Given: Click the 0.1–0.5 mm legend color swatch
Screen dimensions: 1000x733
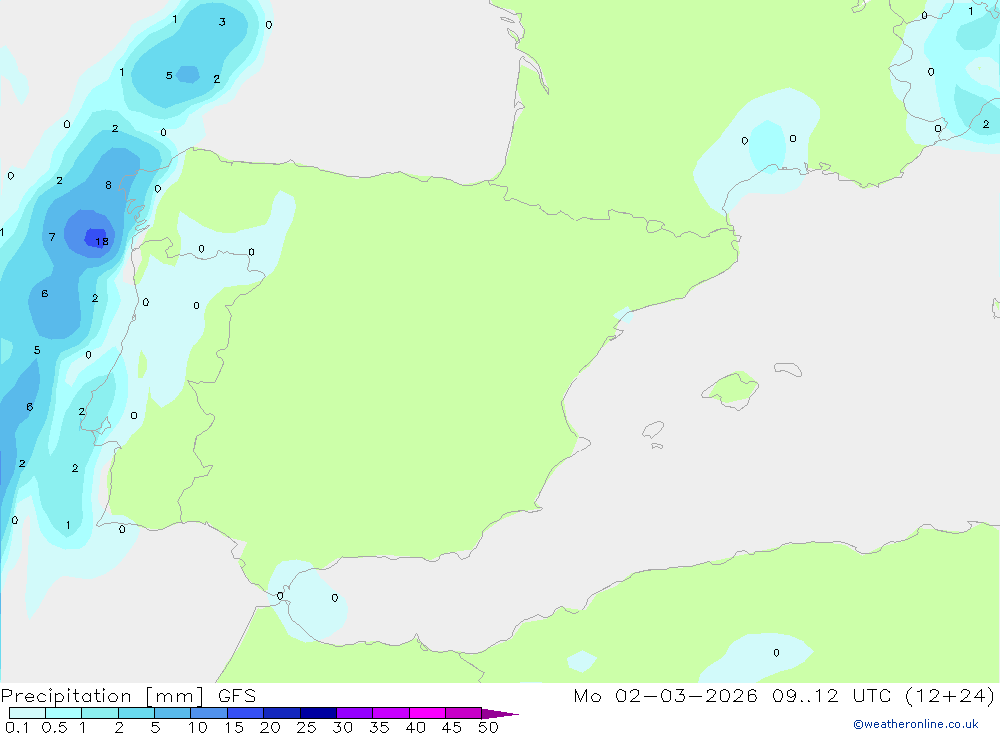Looking at the screenshot, I should tap(27, 713).
